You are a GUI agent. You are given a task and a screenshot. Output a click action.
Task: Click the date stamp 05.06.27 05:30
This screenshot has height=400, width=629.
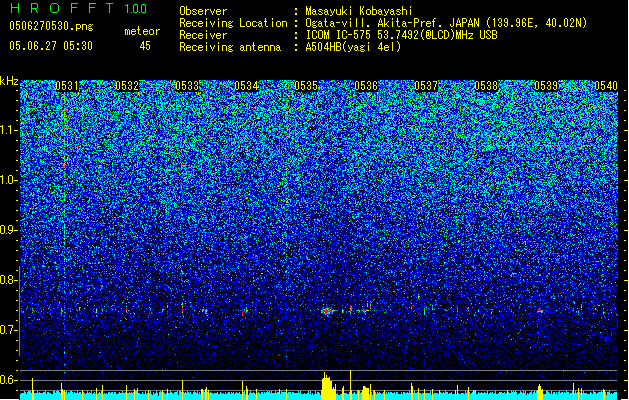coord(51,46)
